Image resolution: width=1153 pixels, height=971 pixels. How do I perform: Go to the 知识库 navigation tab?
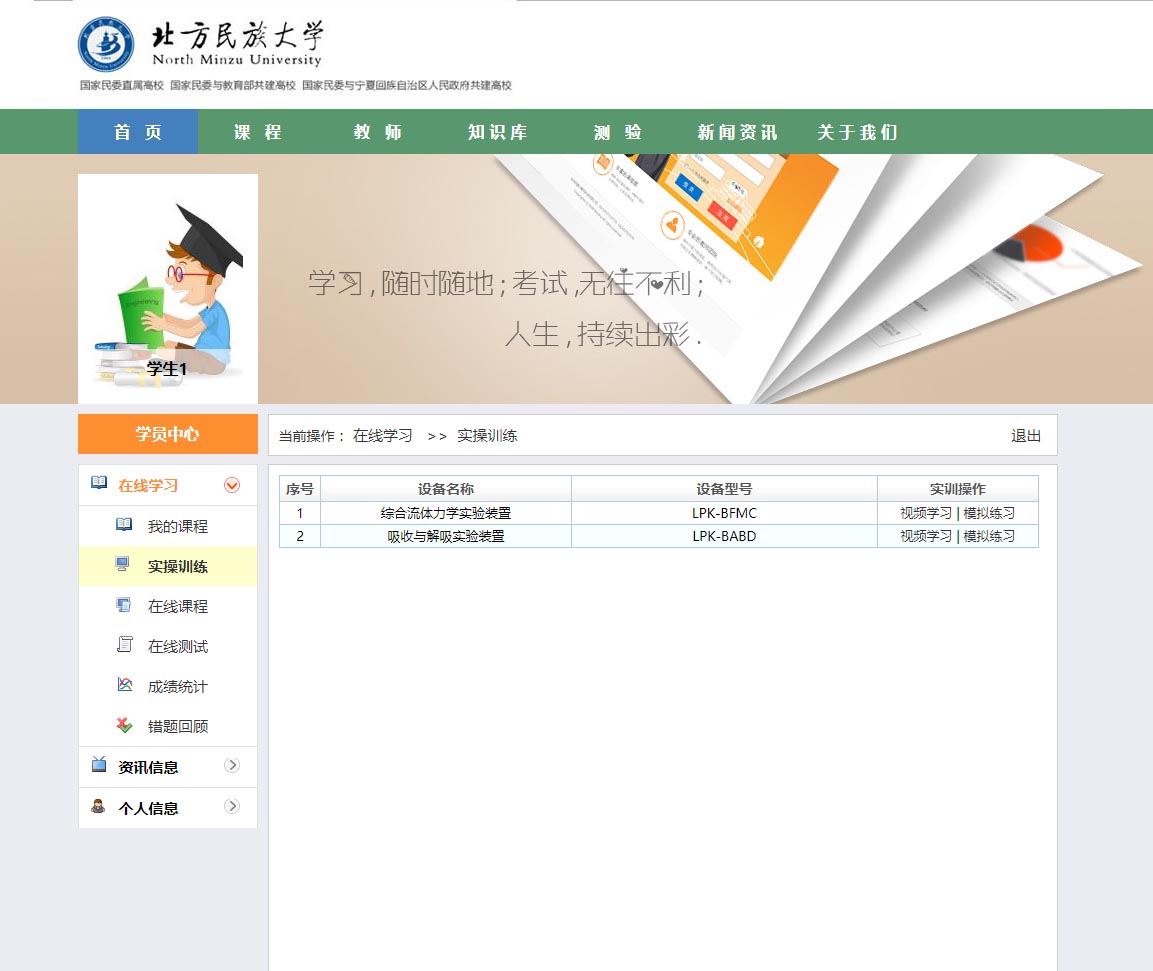pos(497,132)
